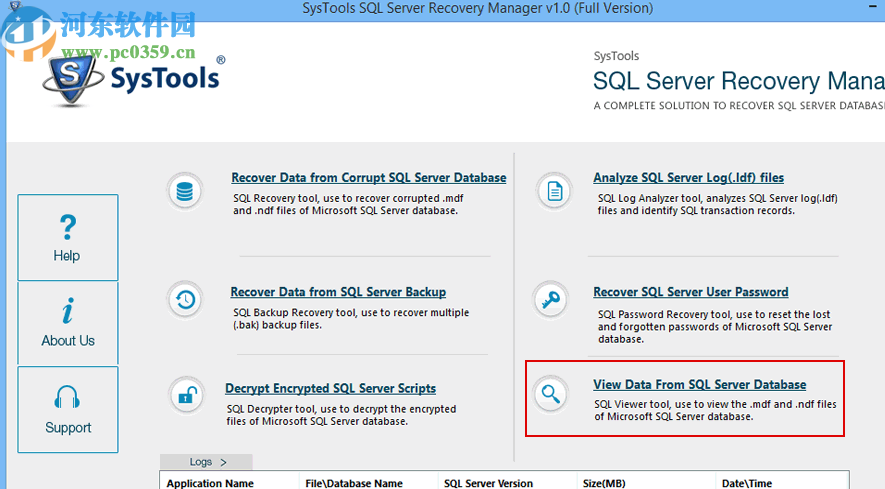The width and height of the screenshot is (885, 489).
Task: Click the padlock icon for SQL Decrypter
Action: (x=187, y=395)
